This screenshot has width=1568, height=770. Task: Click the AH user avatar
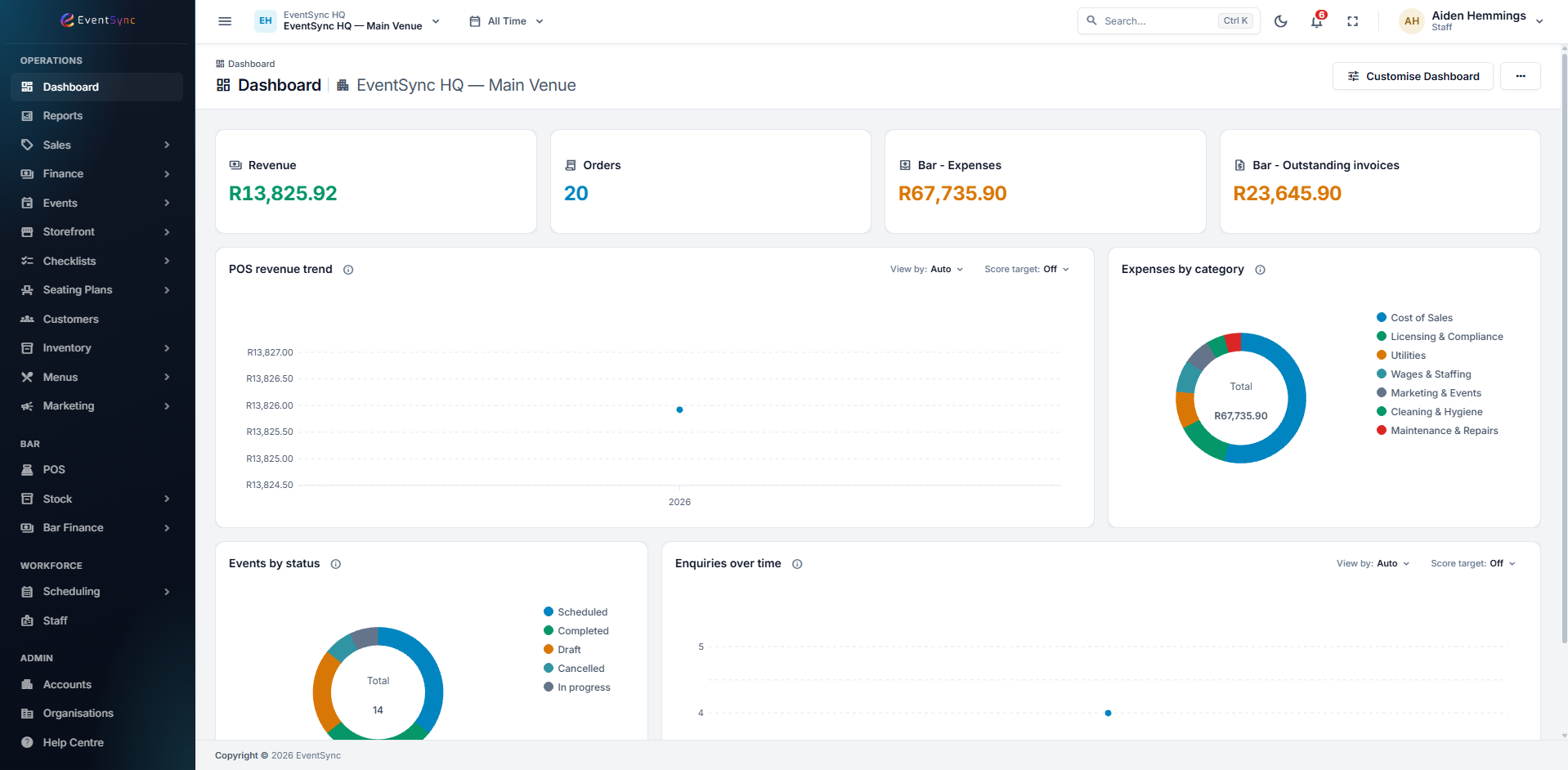(1412, 21)
